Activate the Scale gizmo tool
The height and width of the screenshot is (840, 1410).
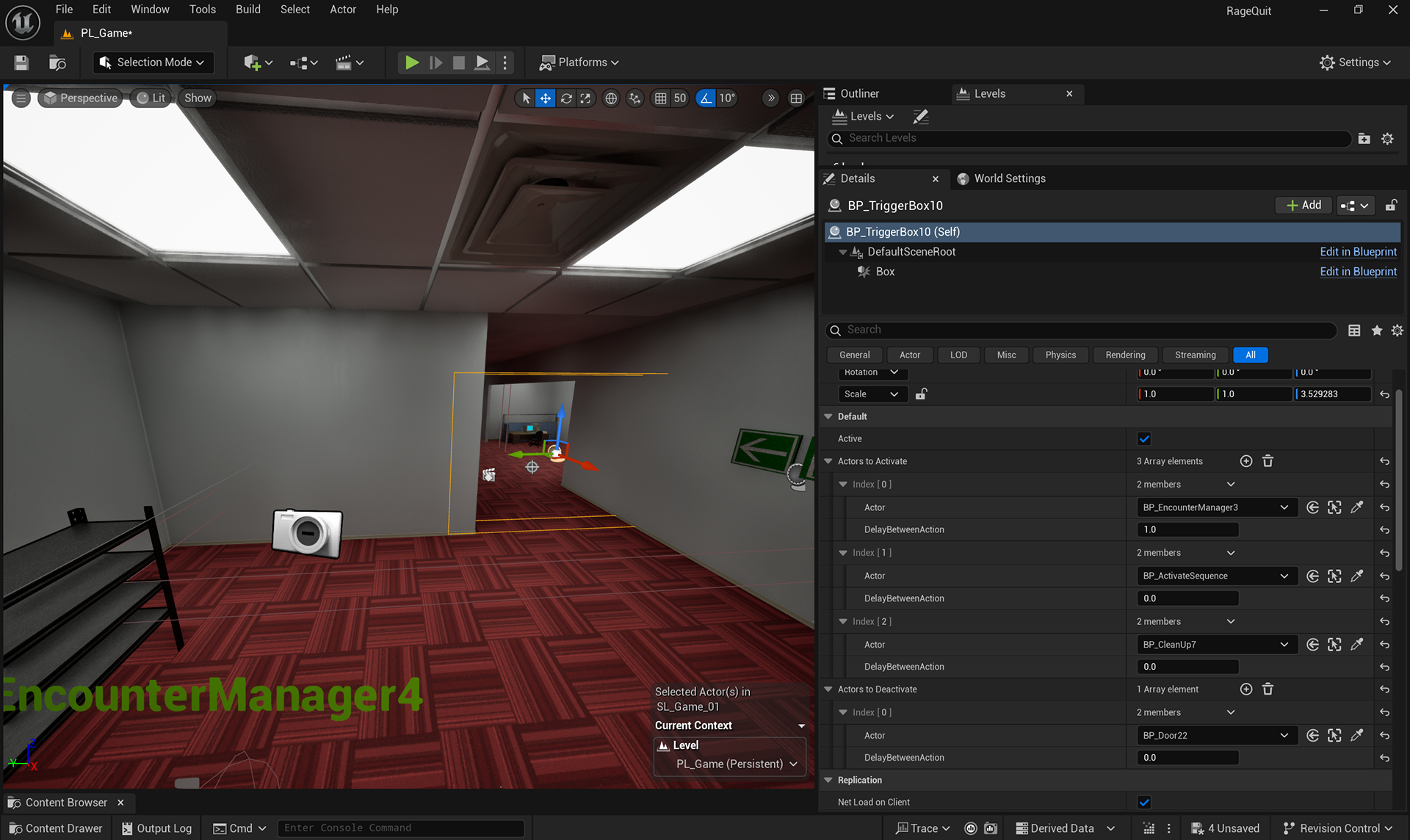point(585,98)
